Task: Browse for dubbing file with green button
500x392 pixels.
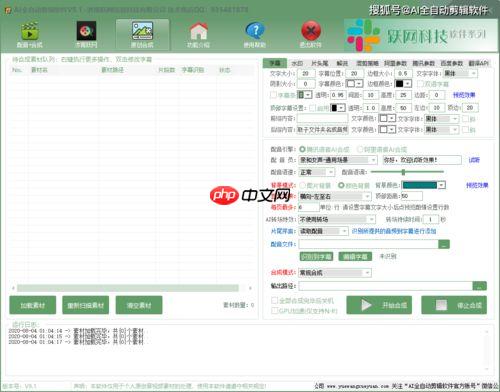Action: click(444, 244)
